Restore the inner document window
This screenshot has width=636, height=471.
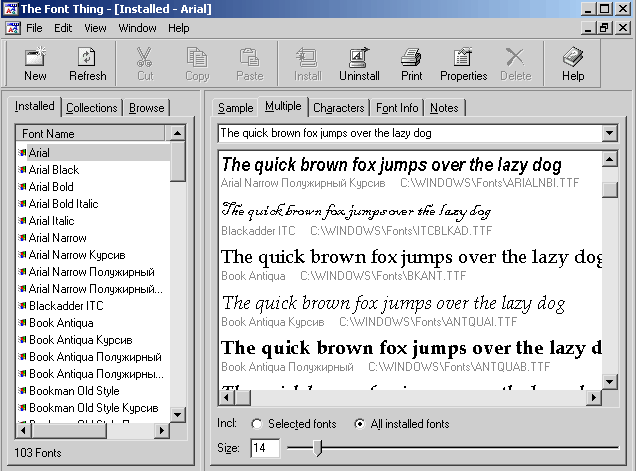pyautogui.click(x=604, y=28)
